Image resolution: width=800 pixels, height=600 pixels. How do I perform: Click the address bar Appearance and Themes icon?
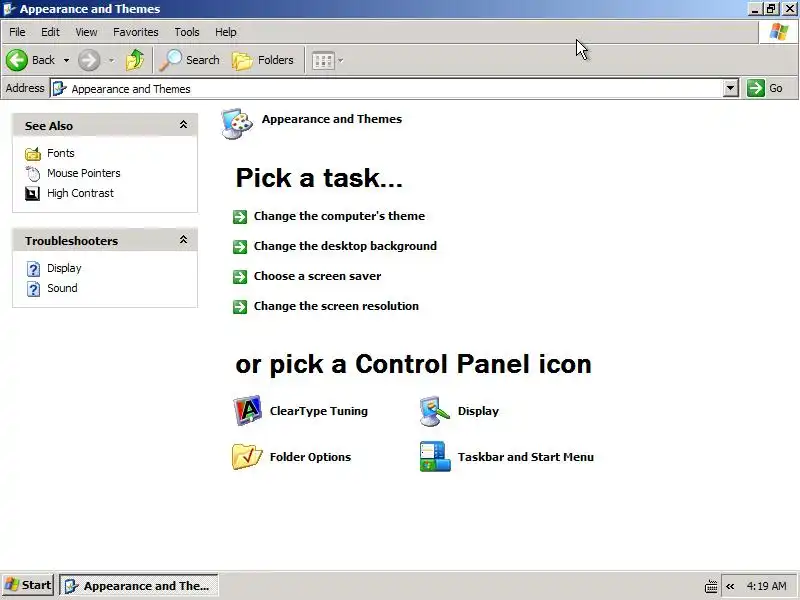[60, 88]
